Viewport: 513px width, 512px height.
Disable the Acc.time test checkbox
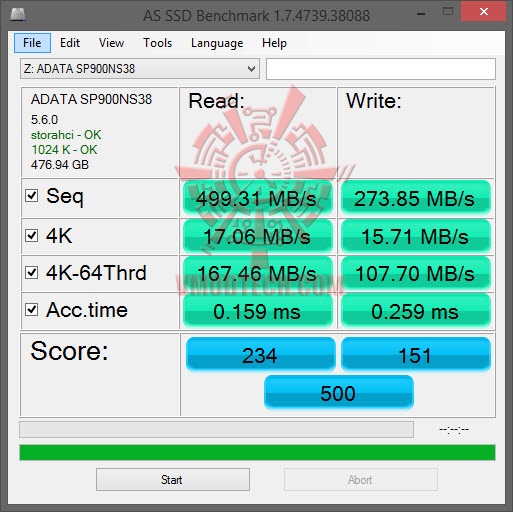point(32,310)
